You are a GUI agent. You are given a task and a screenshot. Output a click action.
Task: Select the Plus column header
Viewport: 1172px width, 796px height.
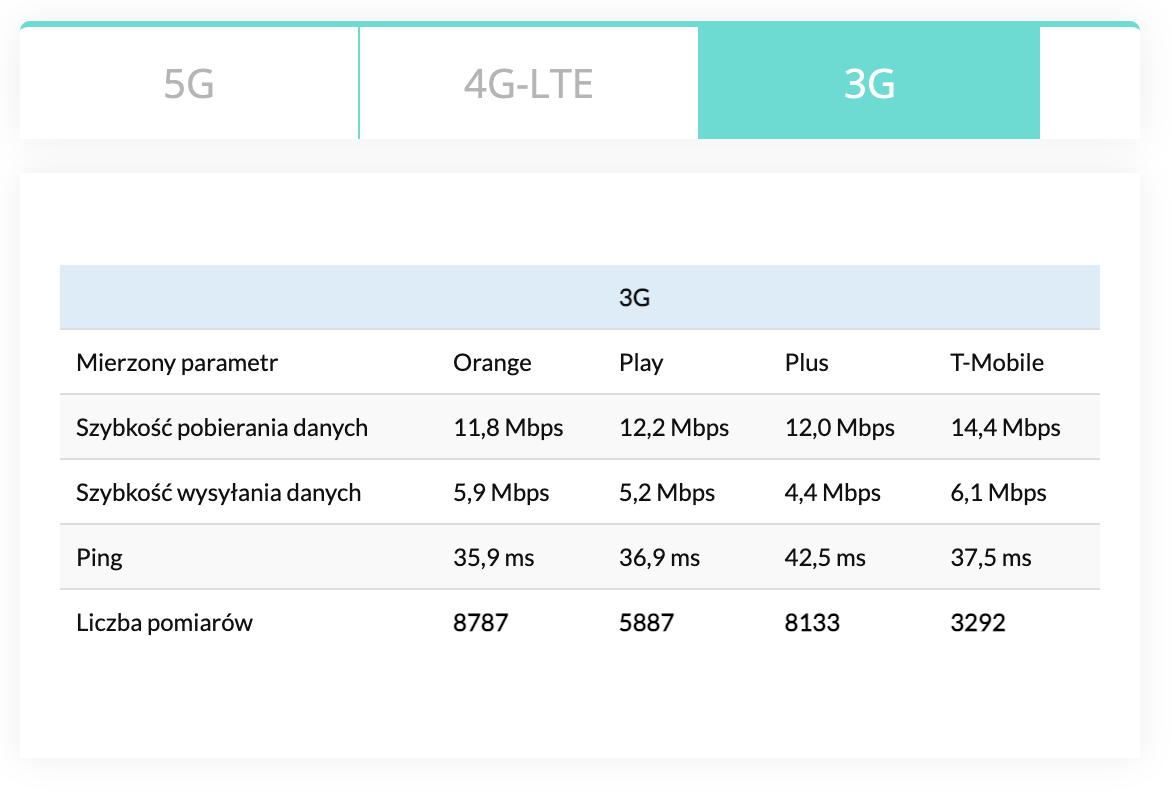coord(806,363)
